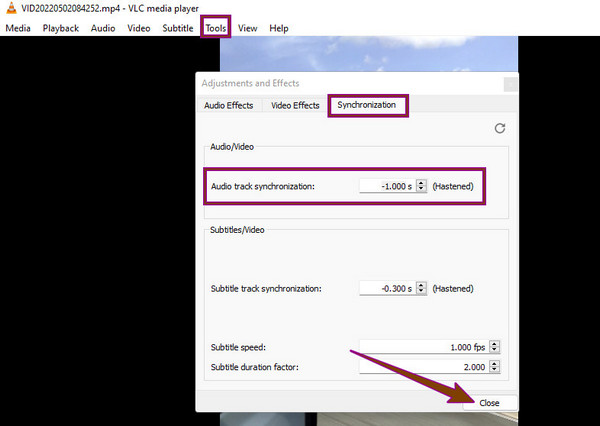600x426 pixels.
Task: Increase Subtitle duration factor with up arrow
Action: [x=494, y=364]
